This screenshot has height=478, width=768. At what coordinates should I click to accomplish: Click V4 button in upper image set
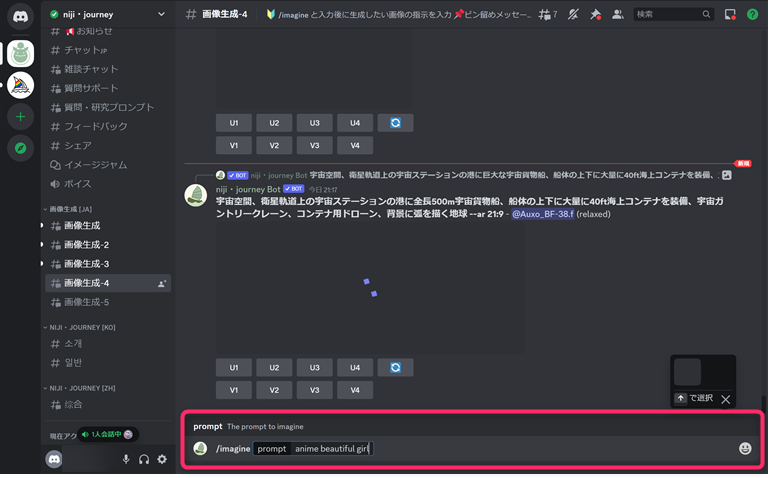coord(355,145)
